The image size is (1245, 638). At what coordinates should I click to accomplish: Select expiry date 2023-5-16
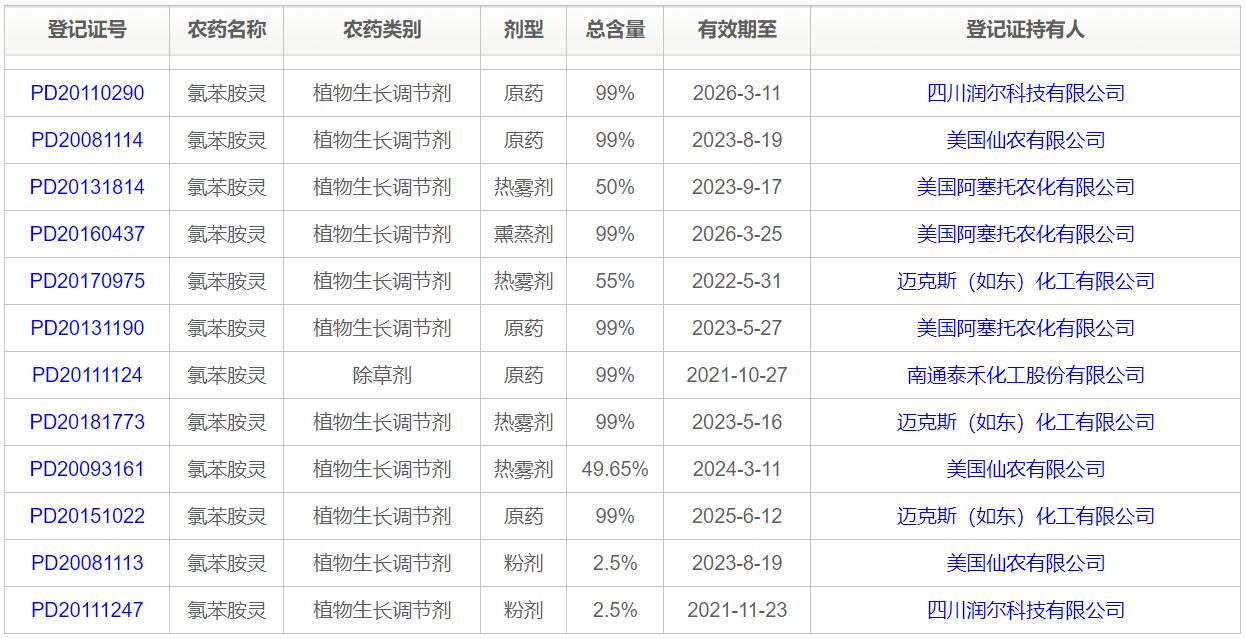pos(737,422)
